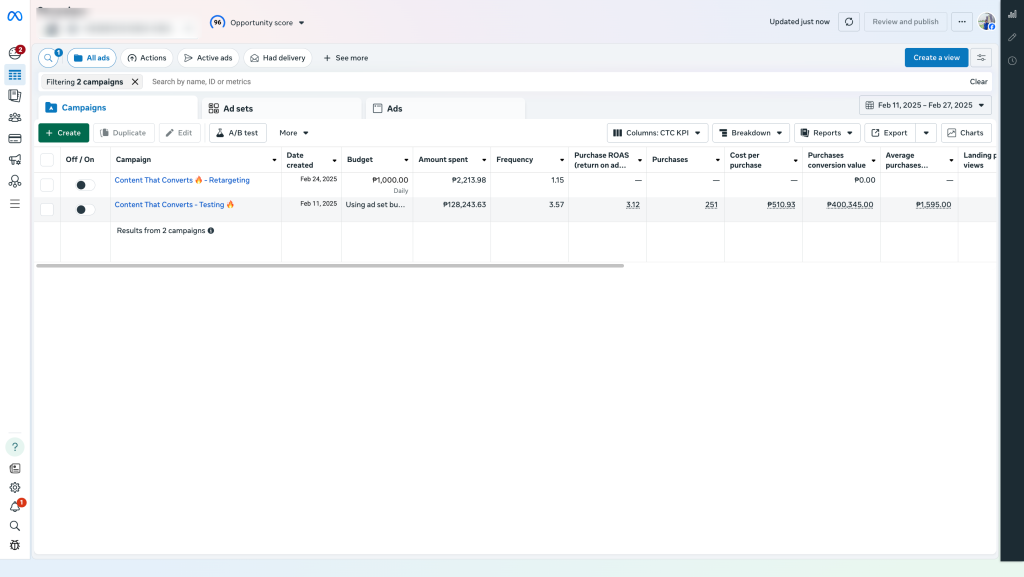Open Campaigns table view in left sidebar
1024x577 pixels.
(x=15, y=75)
